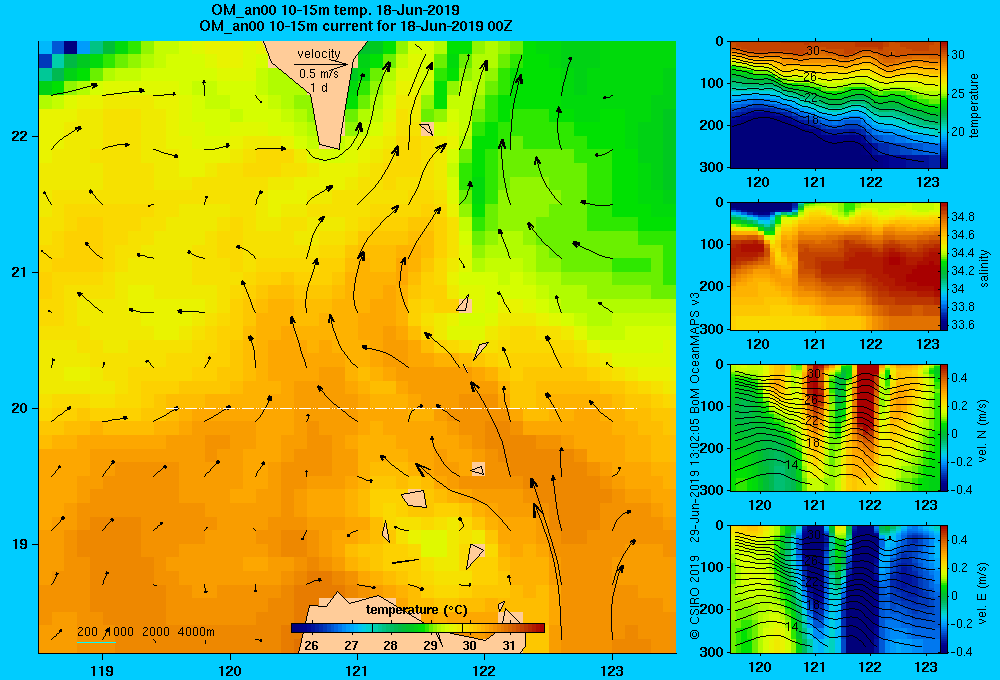Click the vertical 'salinity' axis label
This screenshot has height=680, width=1000.
(984, 268)
